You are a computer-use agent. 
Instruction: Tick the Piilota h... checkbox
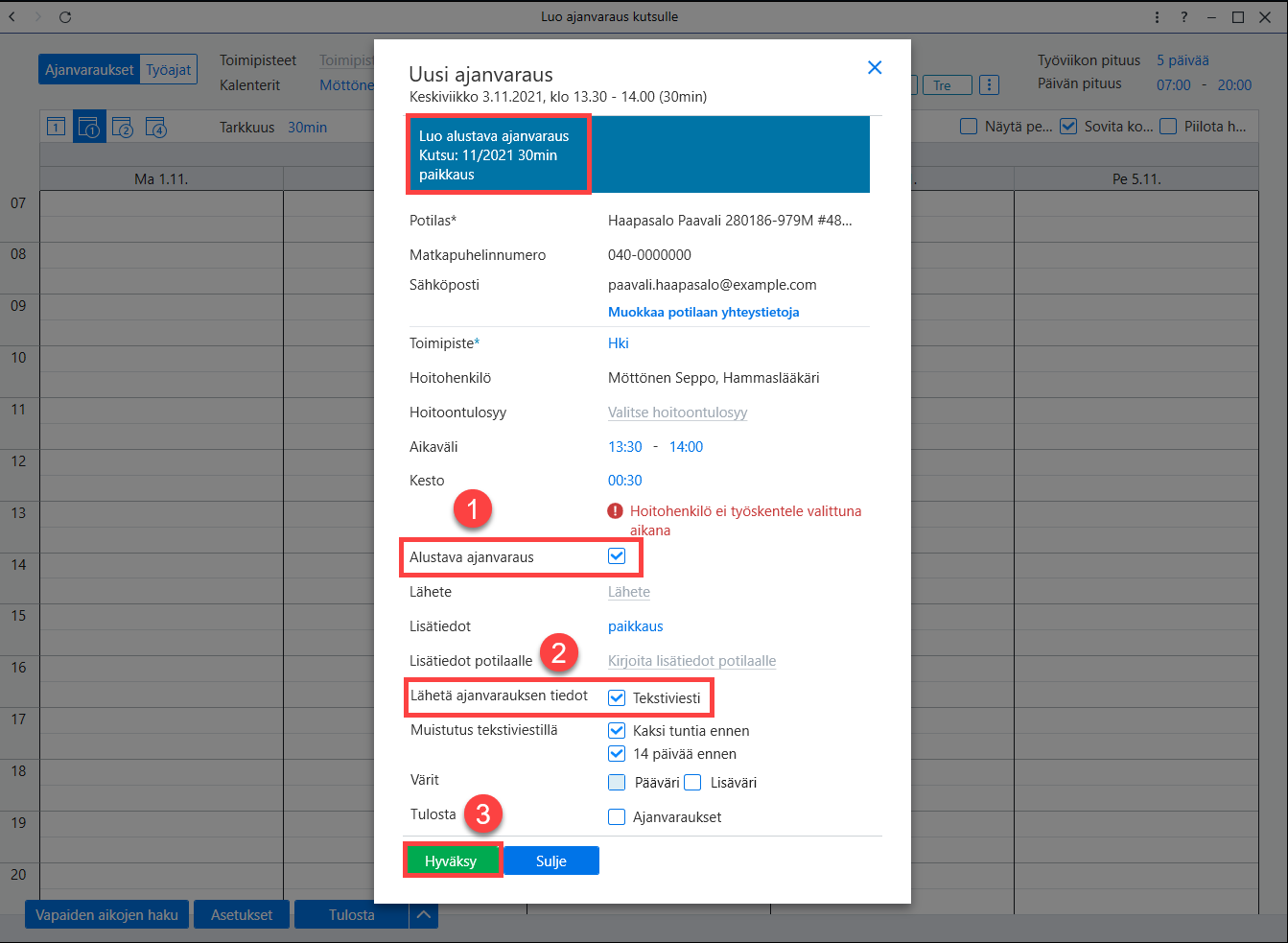click(x=1168, y=126)
